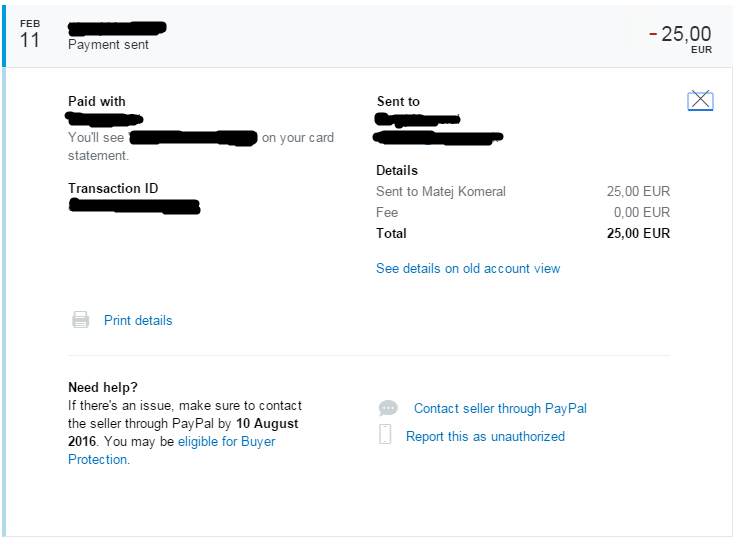The width and height of the screenshot is (739, 545).
Task: Click the FEB 11 date label
Action: [30, 35]
